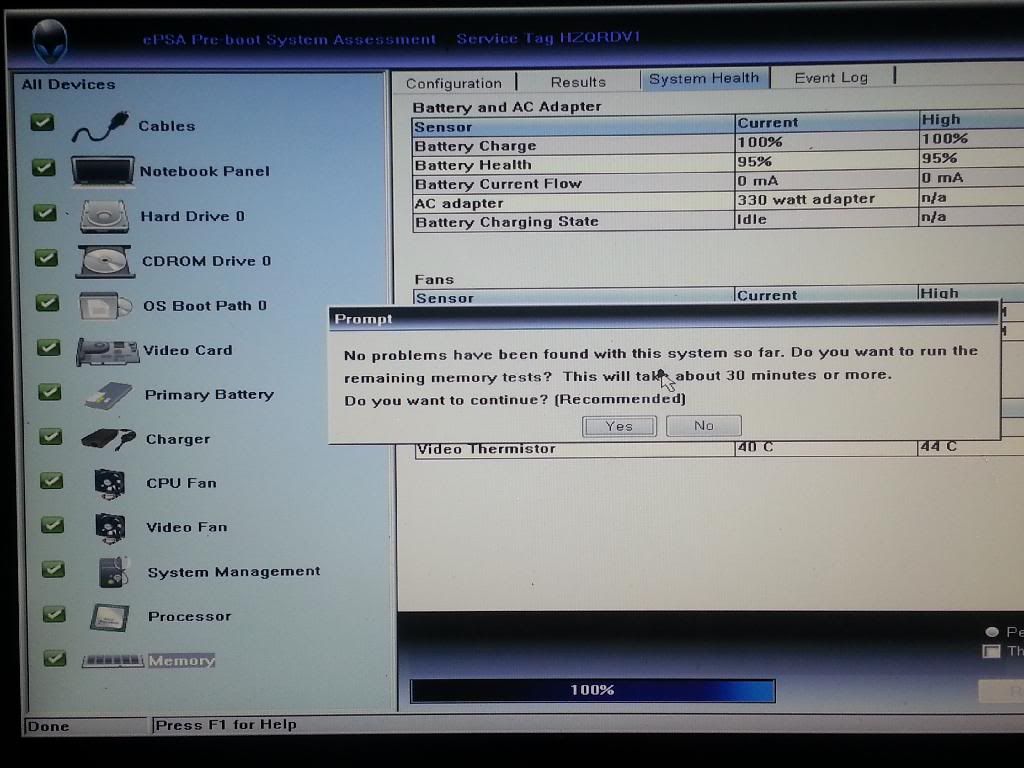Click the '330 watt adapter' value

point(806,200)
